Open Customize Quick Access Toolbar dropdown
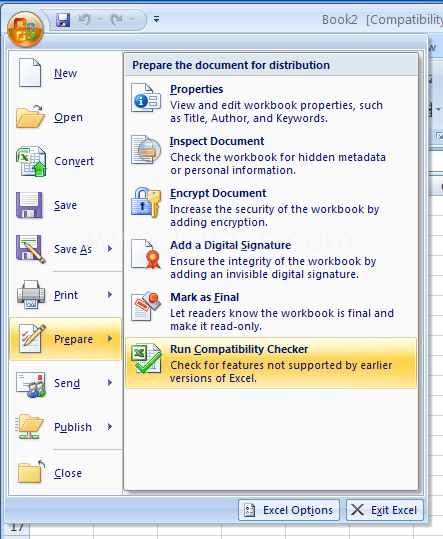Viewport: 443px width, 539px height. click(156, 19)
